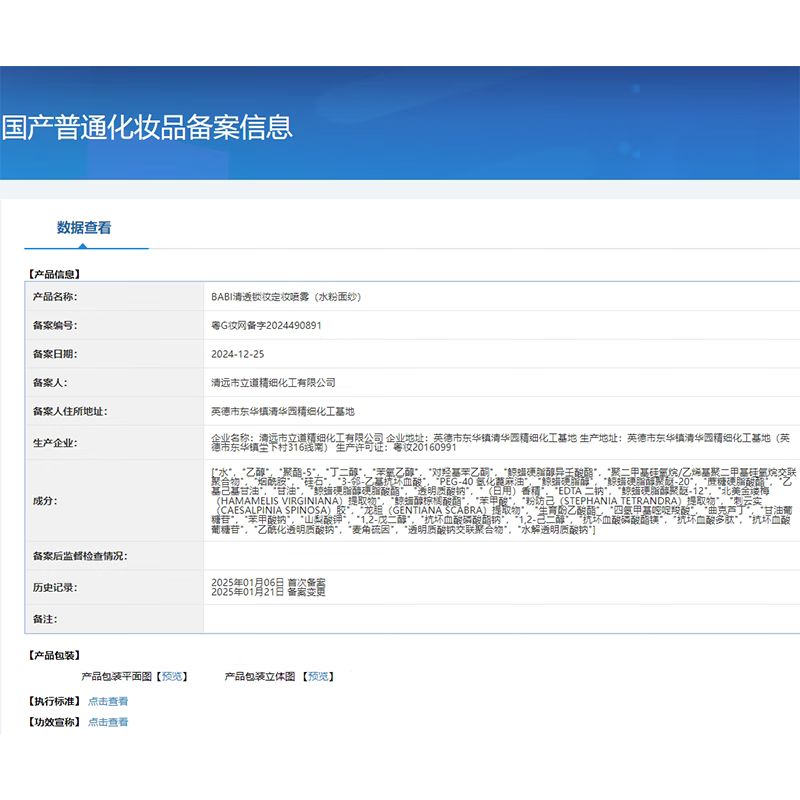800x800 pixels.
Task: Click the filer name 清远市立道精细化工有限公司
Action: [x=273, y=383]
